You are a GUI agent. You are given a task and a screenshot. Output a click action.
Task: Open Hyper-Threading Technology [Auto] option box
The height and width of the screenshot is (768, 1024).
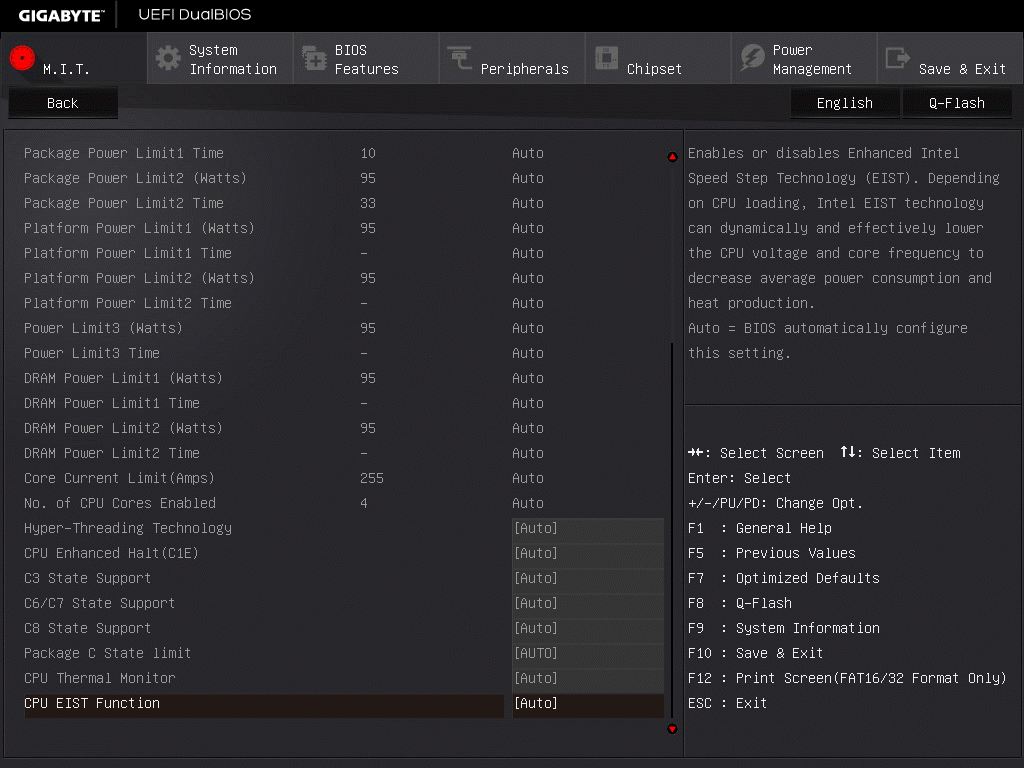pos(588,528)
